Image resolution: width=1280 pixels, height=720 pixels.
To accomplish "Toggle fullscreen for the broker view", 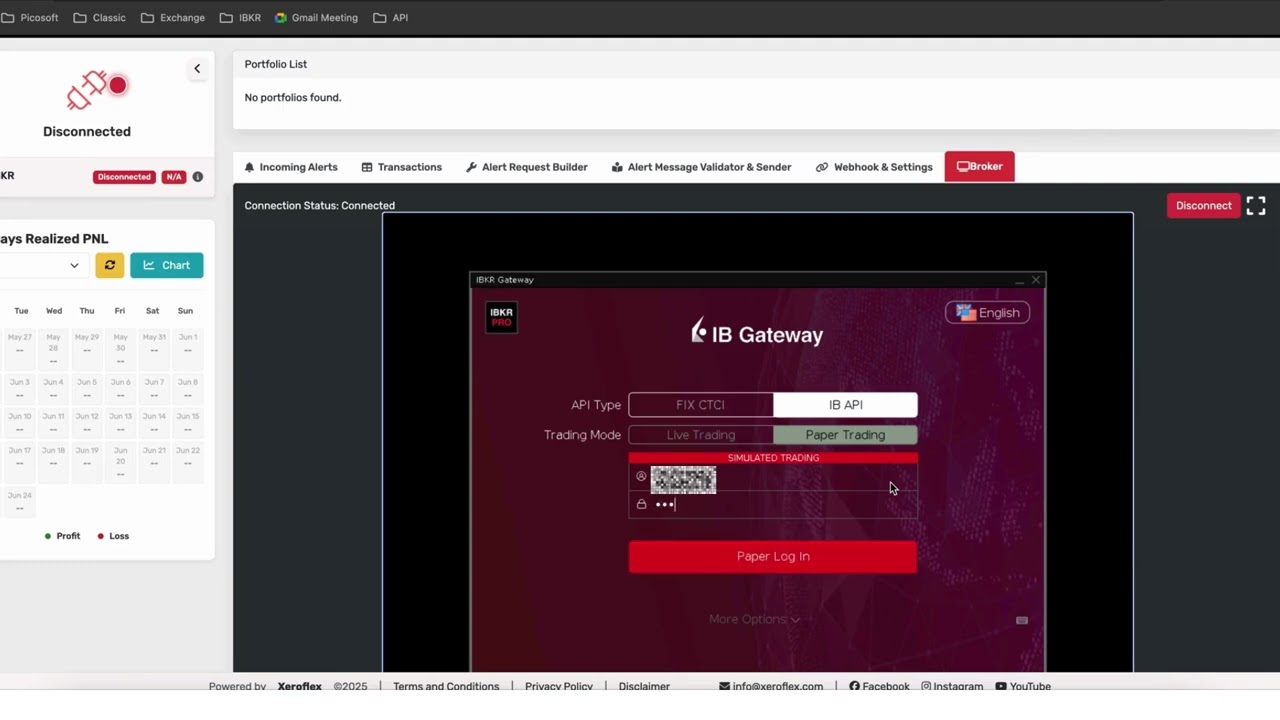I will point(1256,206).
